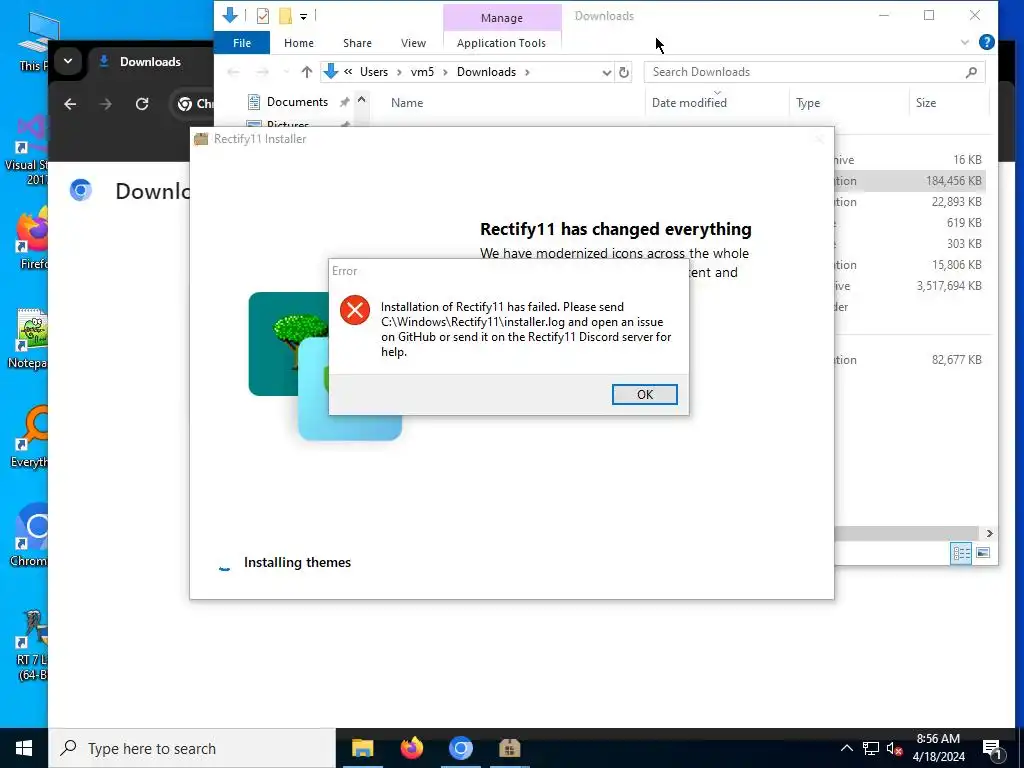Click the Chrome back arrow
The height and width of the screenshot is (768, 1024).
click(x=70, y=104)
